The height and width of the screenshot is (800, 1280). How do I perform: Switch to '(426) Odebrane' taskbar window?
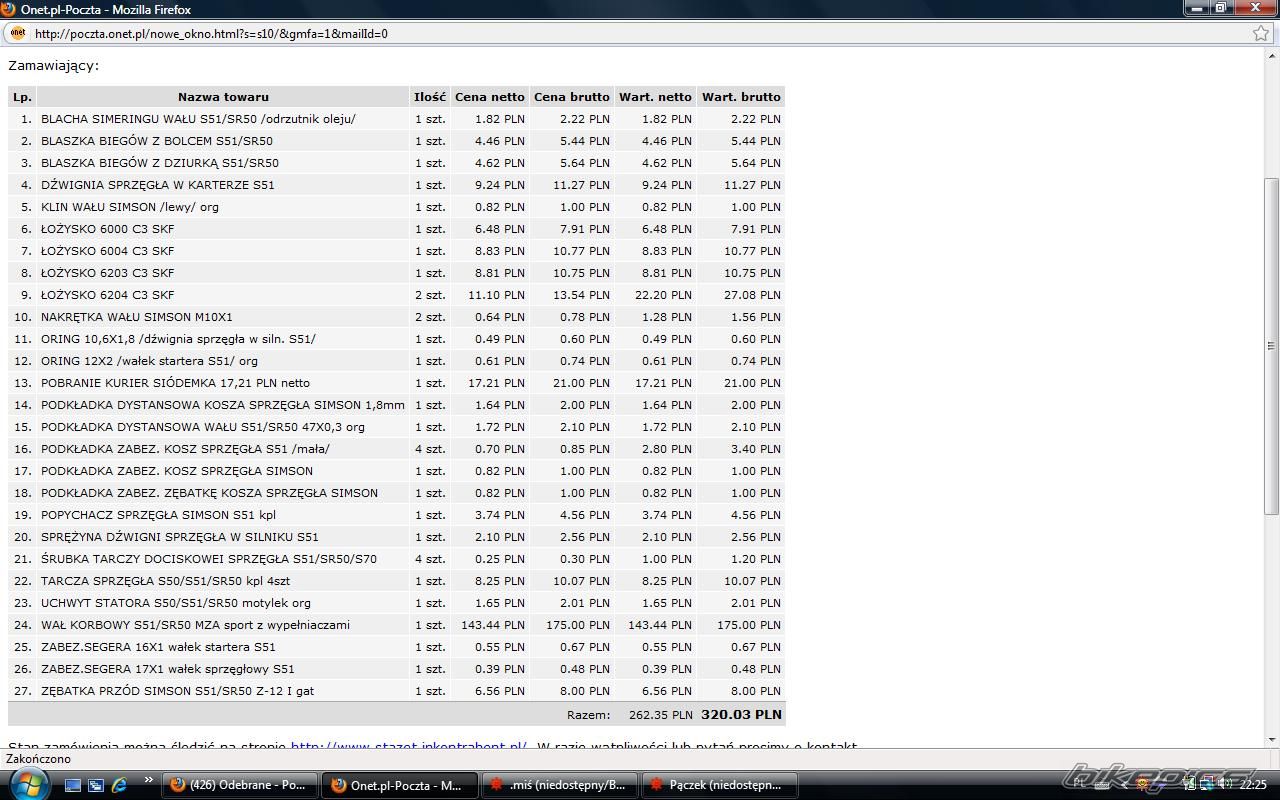pyautogui.click(x=240, y=785)
